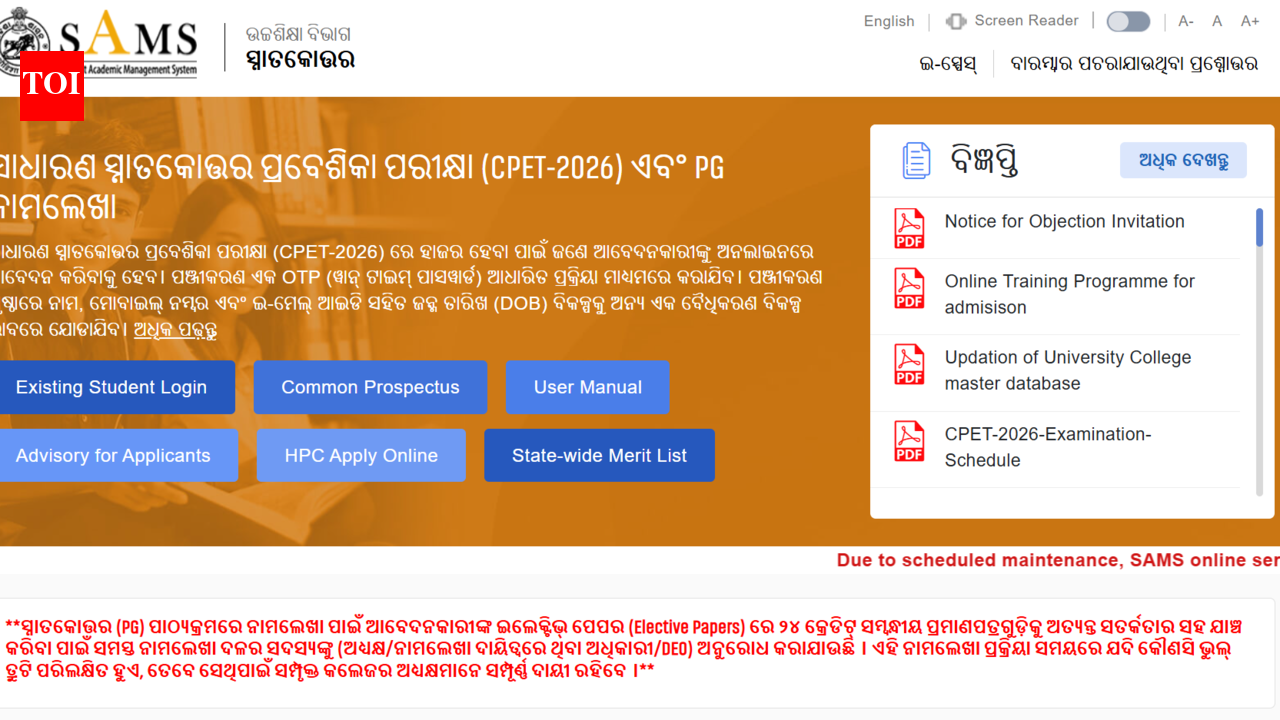
Task: Open the Screen Reader link
Action: click(x=1026, y=20)
